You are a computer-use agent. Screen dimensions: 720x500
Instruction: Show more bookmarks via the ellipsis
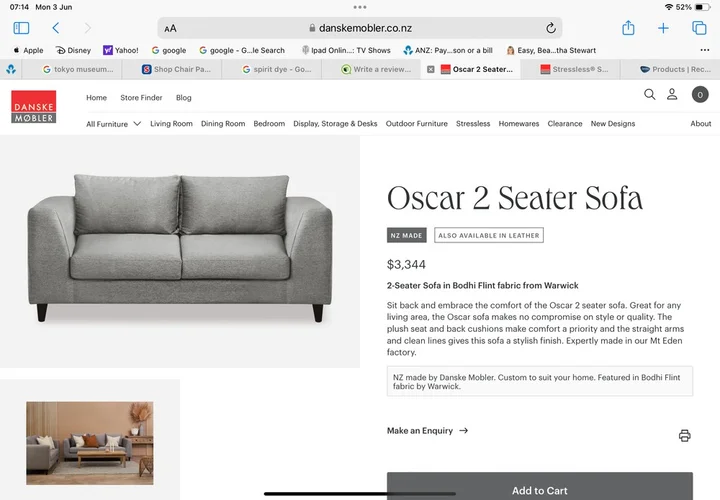click(x=704, y=50)
